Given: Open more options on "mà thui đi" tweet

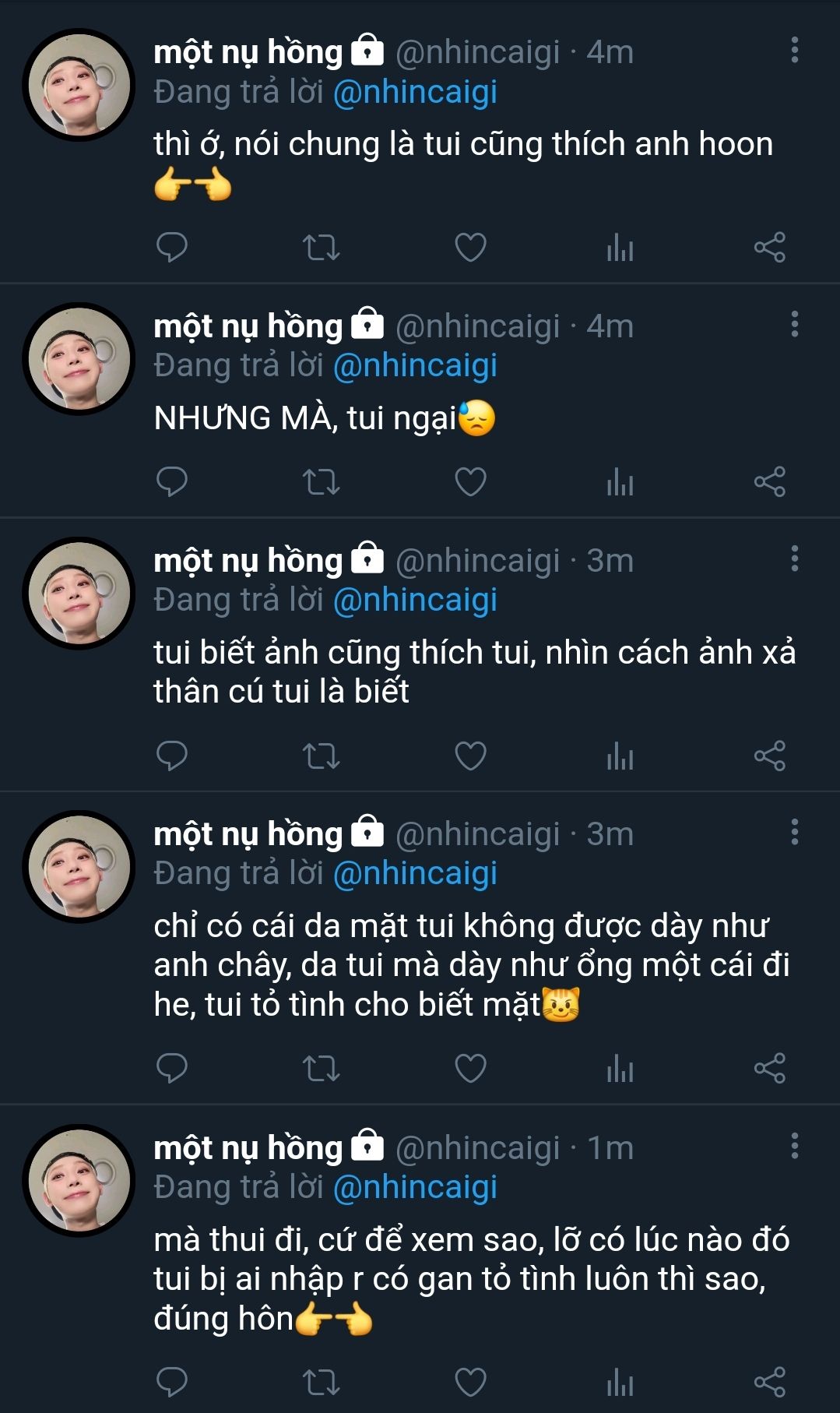Looking at the screenshot, I should [x=794, y=1146].
